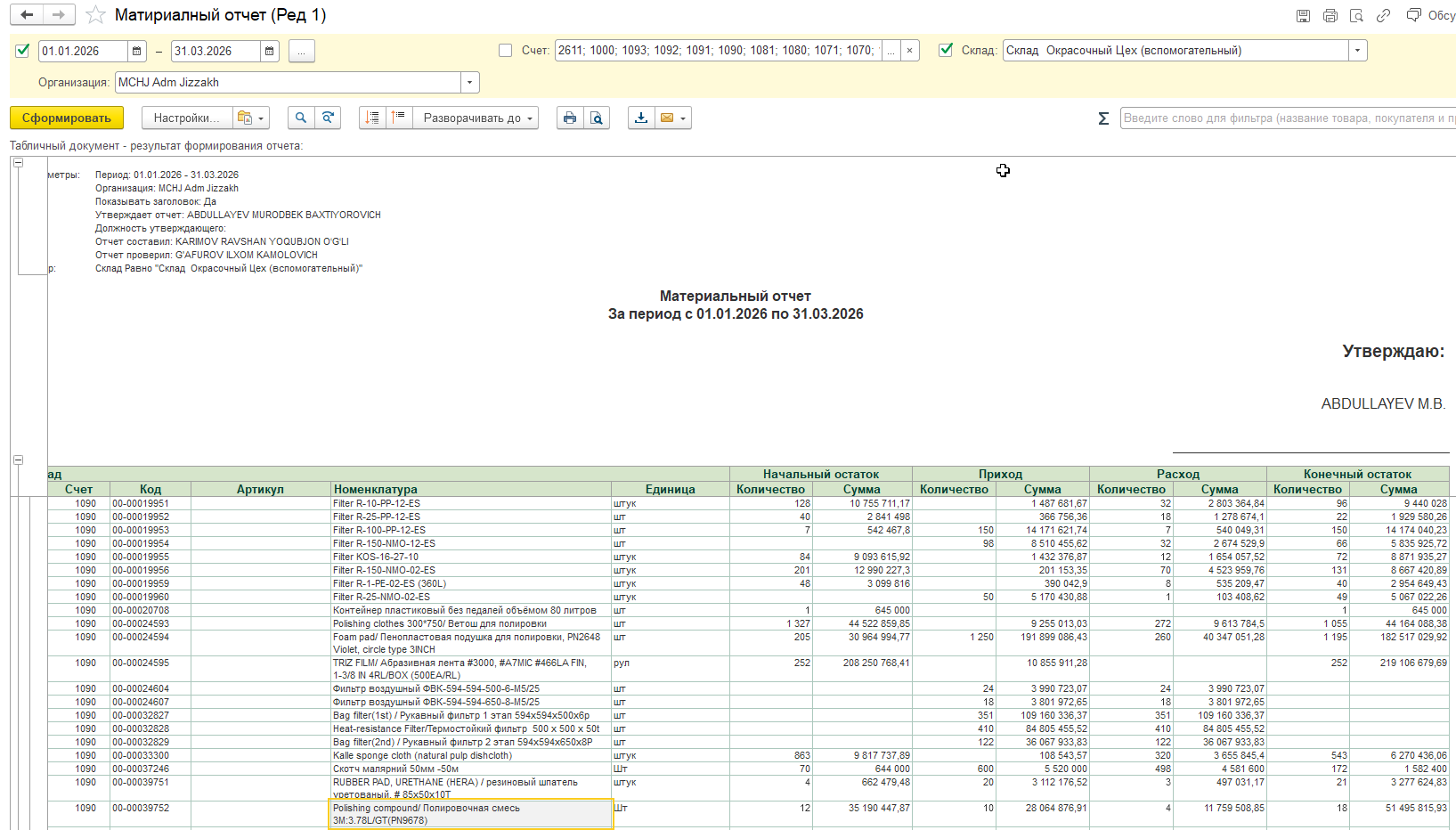Save the report result with the download icon
1456x830 pixels.
(641, 118)
